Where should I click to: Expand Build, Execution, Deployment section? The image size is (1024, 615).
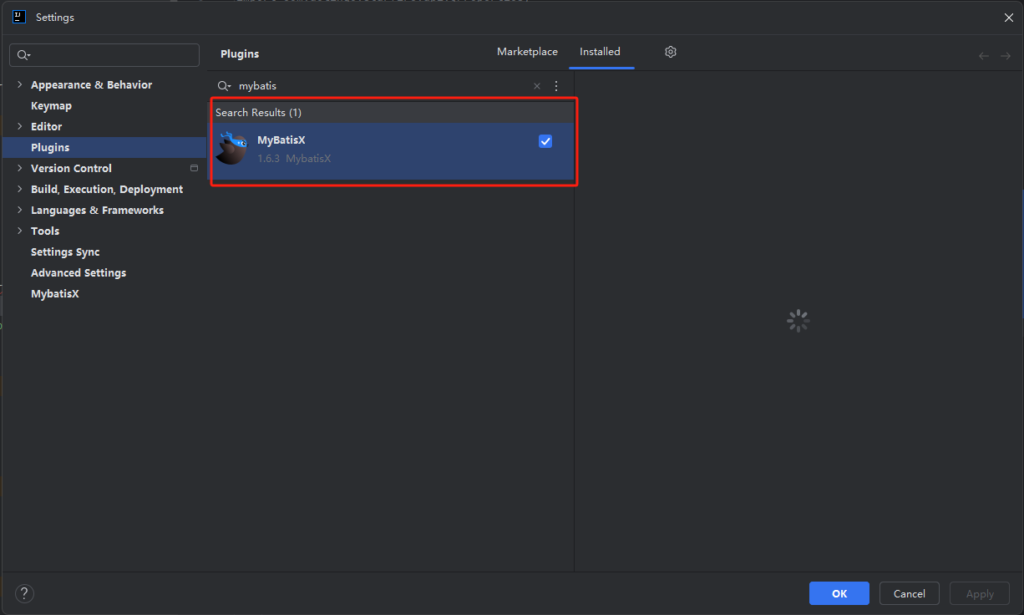tap(20, 189)
